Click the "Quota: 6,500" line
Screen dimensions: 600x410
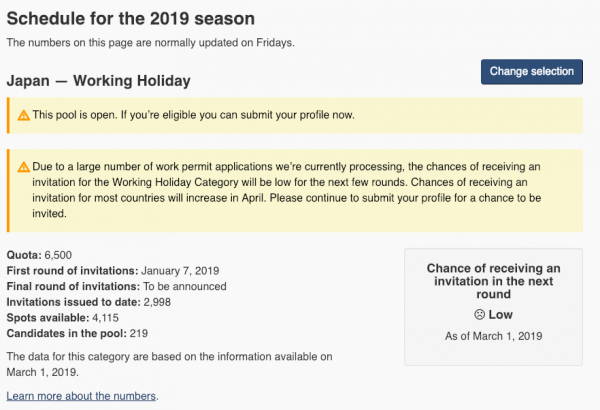coord(39,256)
